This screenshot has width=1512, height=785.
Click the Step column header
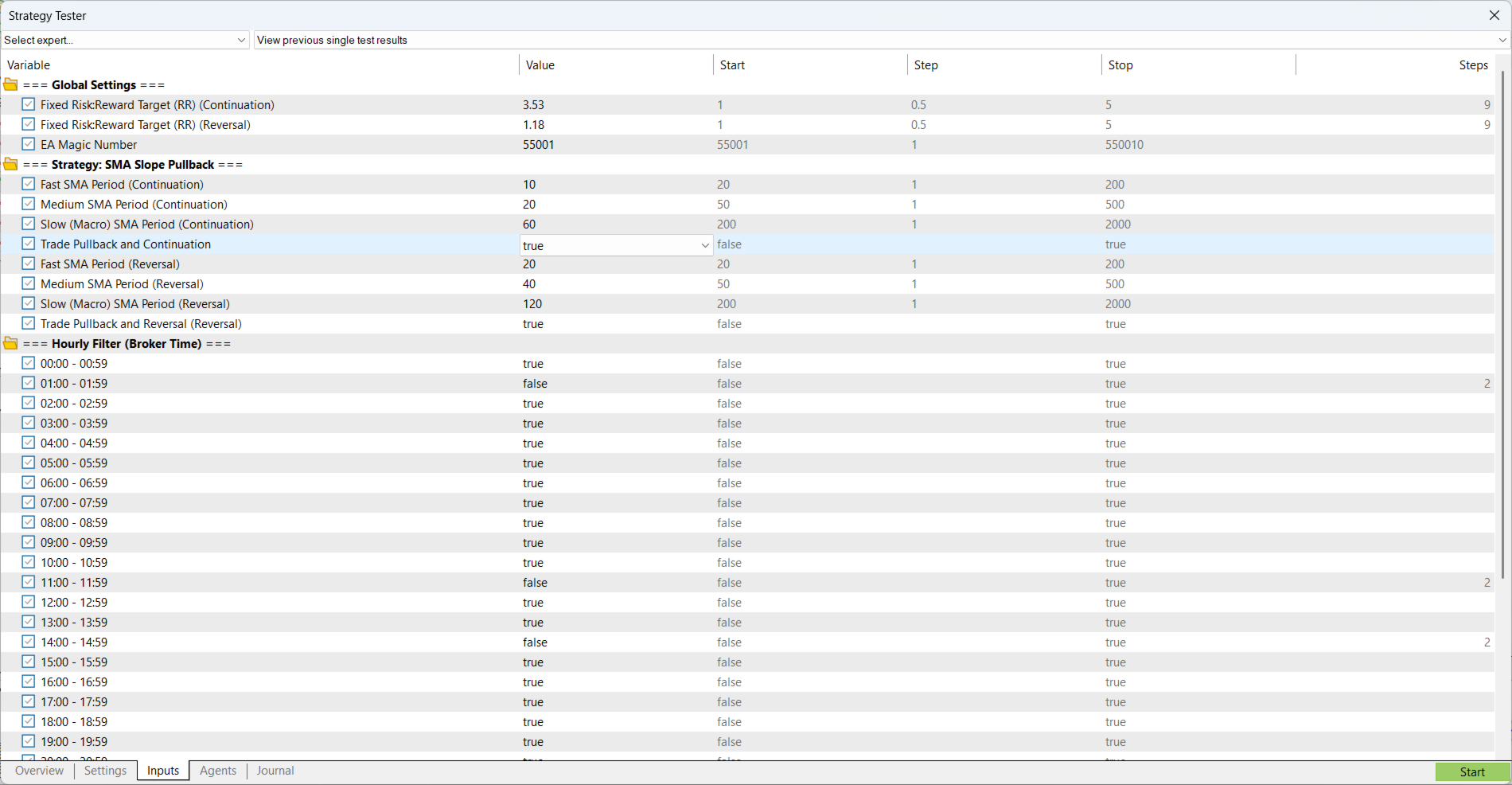click(926, 65)
